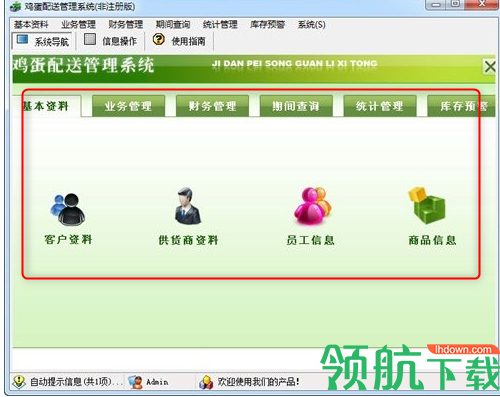Open the 业务管理 menu
Screen dimensions: 500x397
pos(78,24)
